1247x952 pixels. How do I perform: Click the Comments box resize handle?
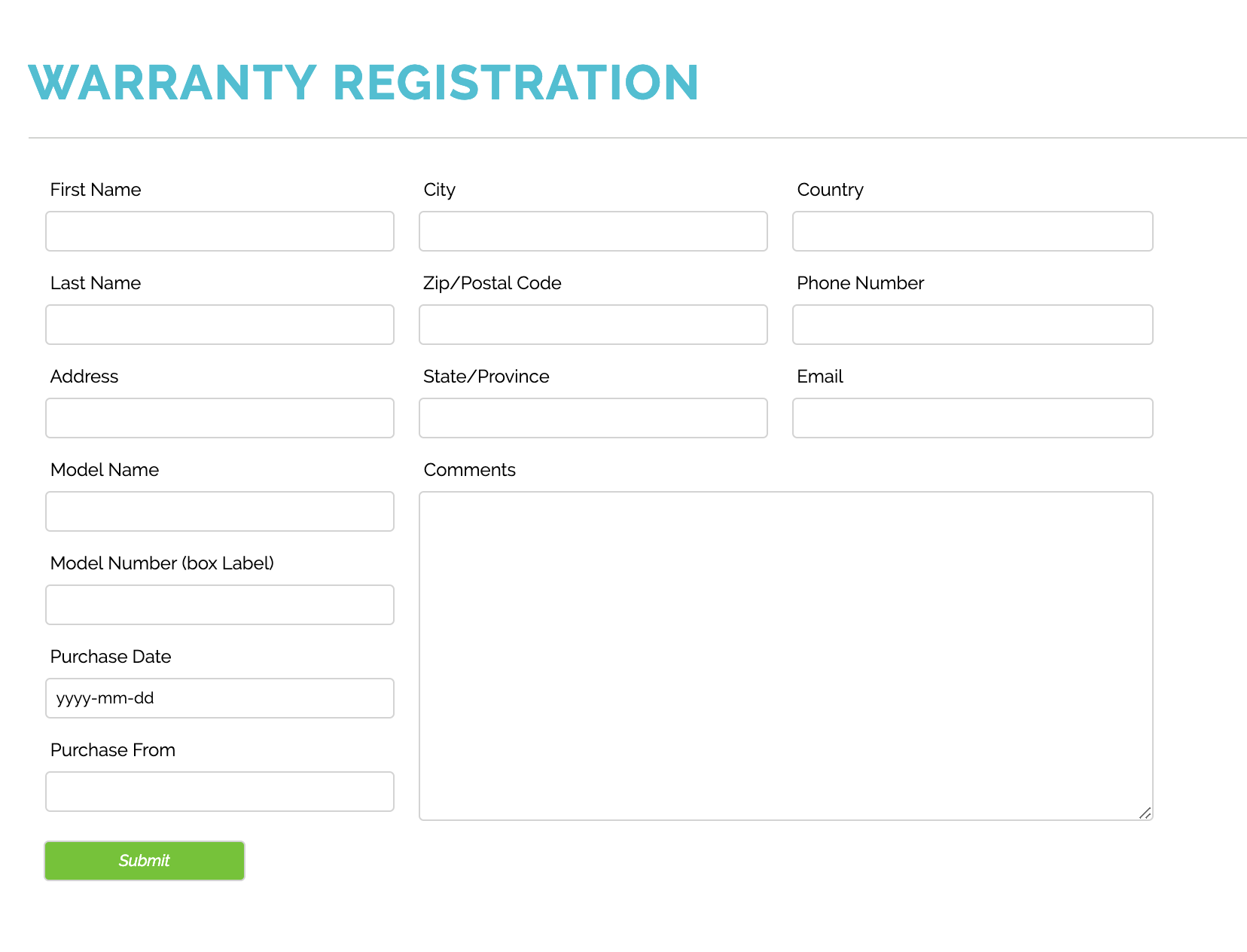pyautogui.click(x=1145, y=813)
